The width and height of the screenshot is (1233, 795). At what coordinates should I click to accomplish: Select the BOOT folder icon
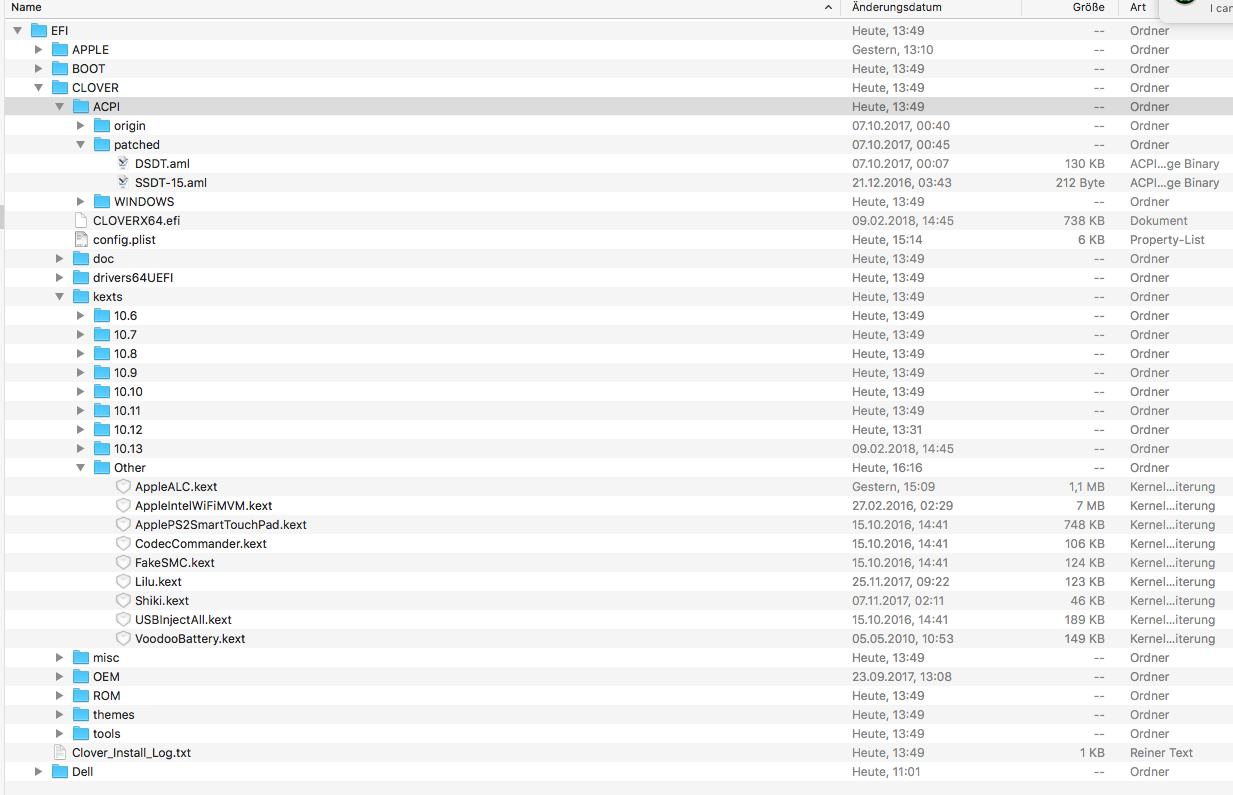pos(61,69)
